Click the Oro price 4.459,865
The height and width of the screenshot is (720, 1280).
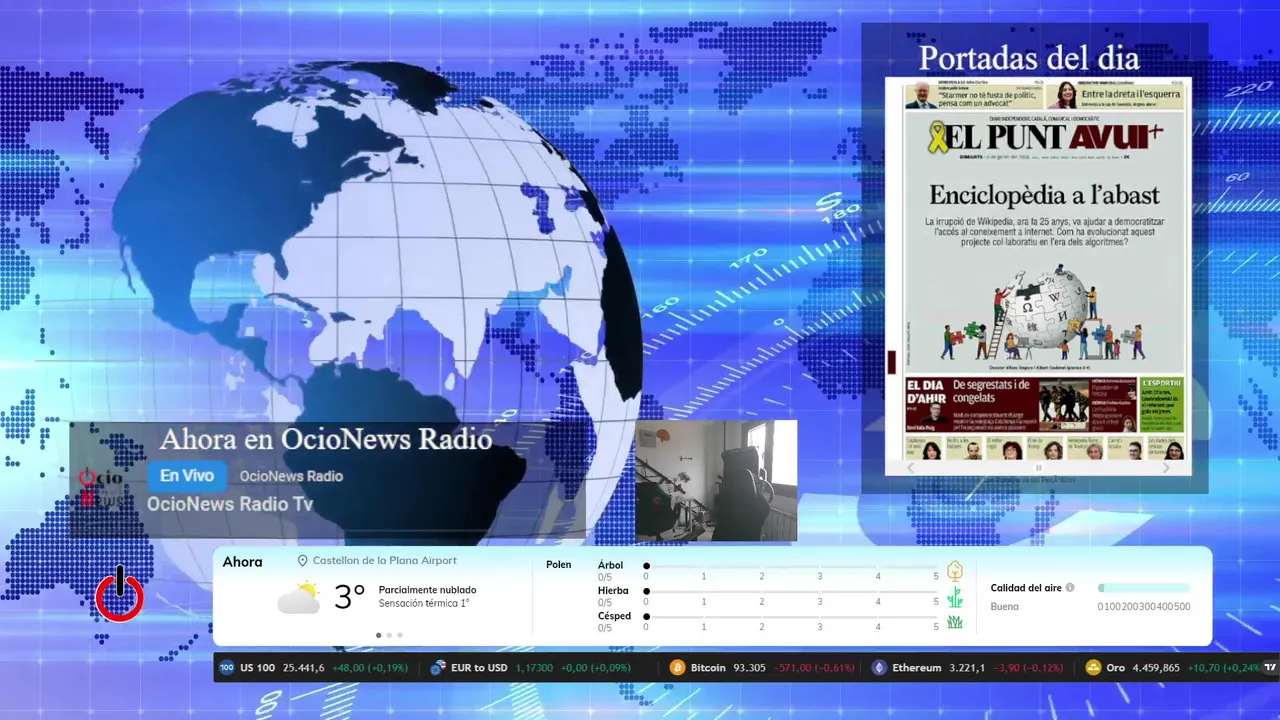pos(1156,667)
